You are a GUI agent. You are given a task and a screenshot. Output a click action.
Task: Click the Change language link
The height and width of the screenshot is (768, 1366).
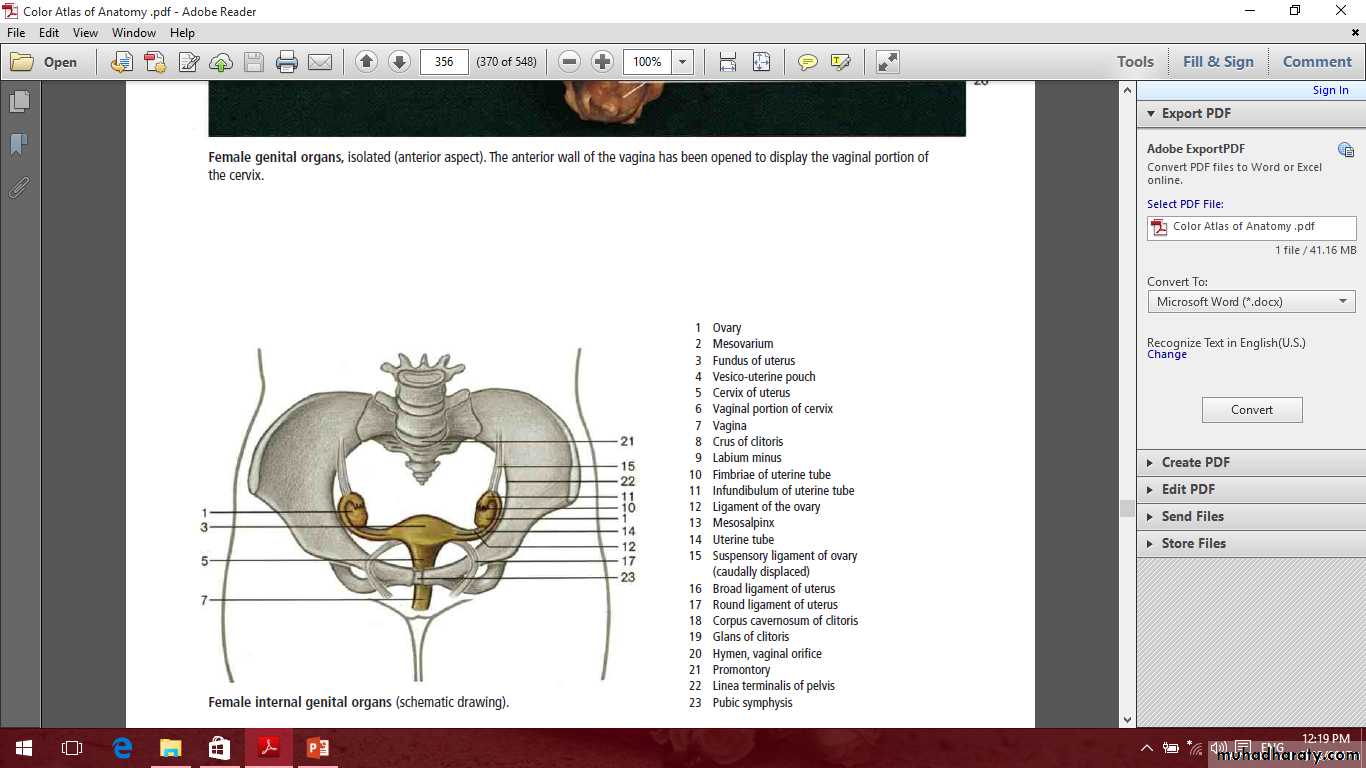[1166, 355]
